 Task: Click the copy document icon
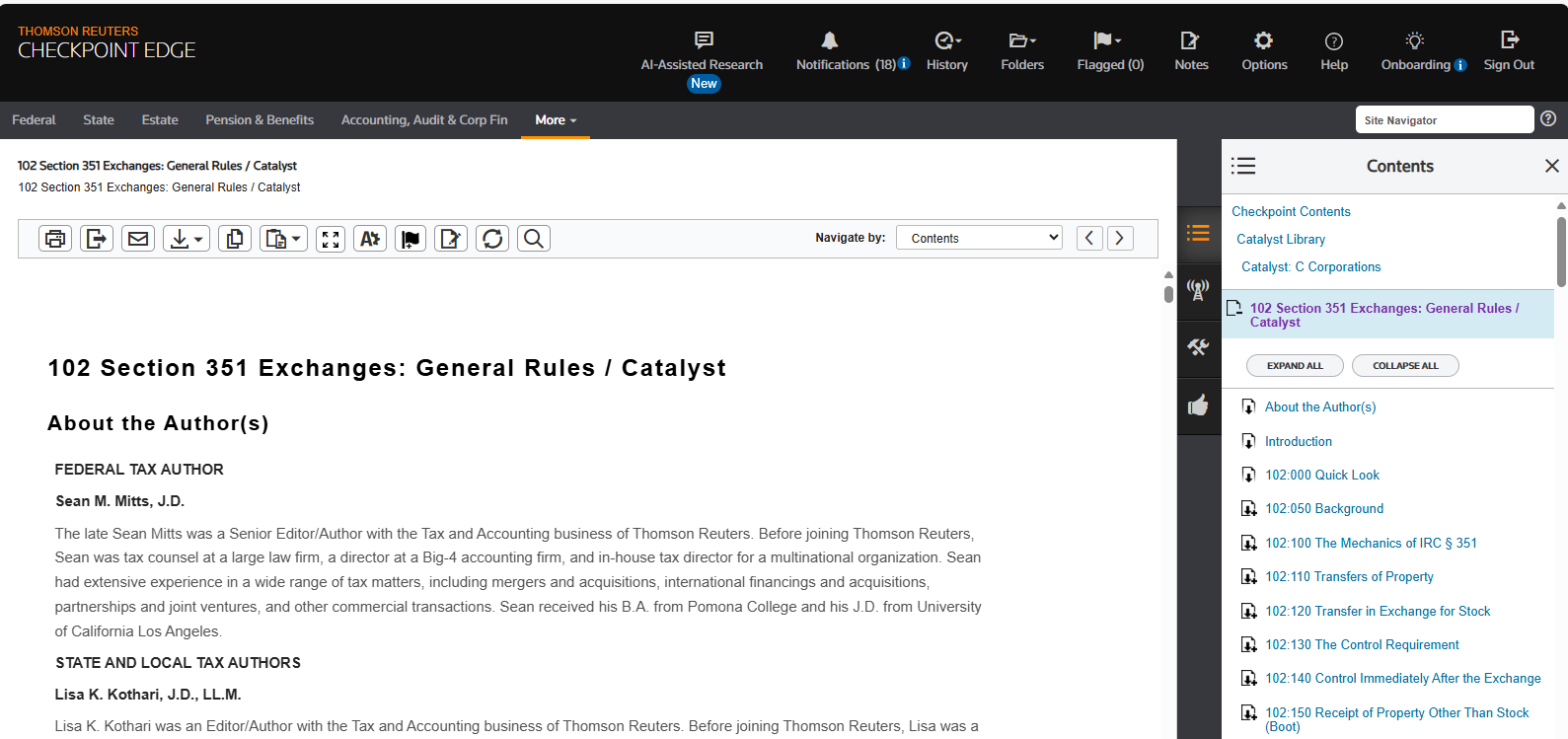tap(235, 239)
